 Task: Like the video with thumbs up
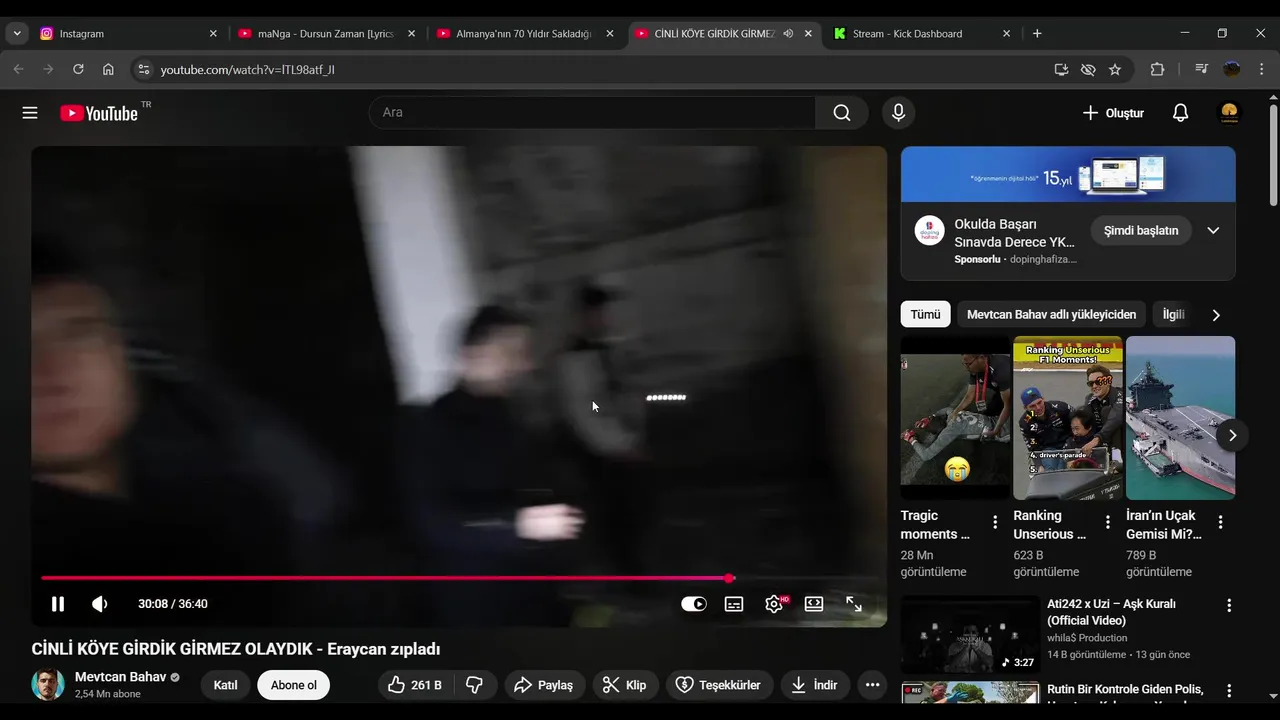click(x=415, y=685)
